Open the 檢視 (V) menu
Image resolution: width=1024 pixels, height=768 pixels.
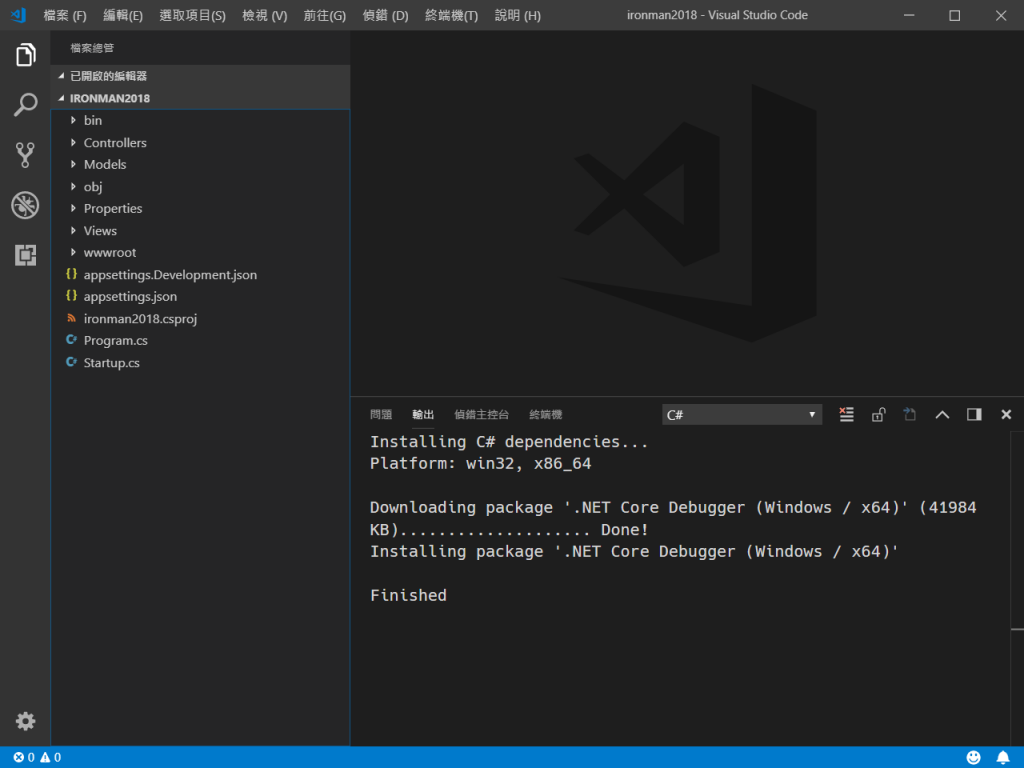(x=264, y=15)
